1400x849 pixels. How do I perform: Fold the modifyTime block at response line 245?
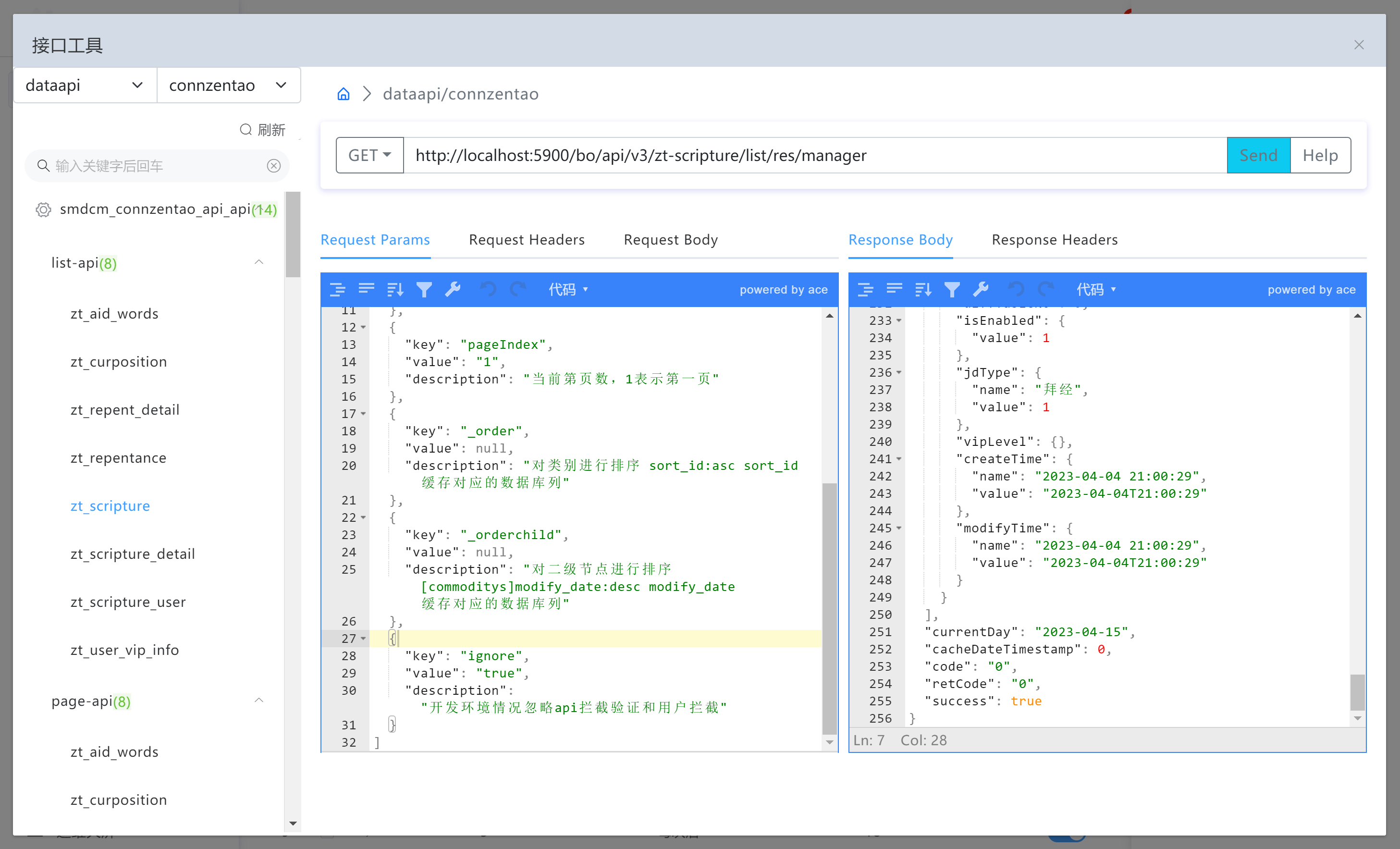pyautogui.click(x=899, y=528)
